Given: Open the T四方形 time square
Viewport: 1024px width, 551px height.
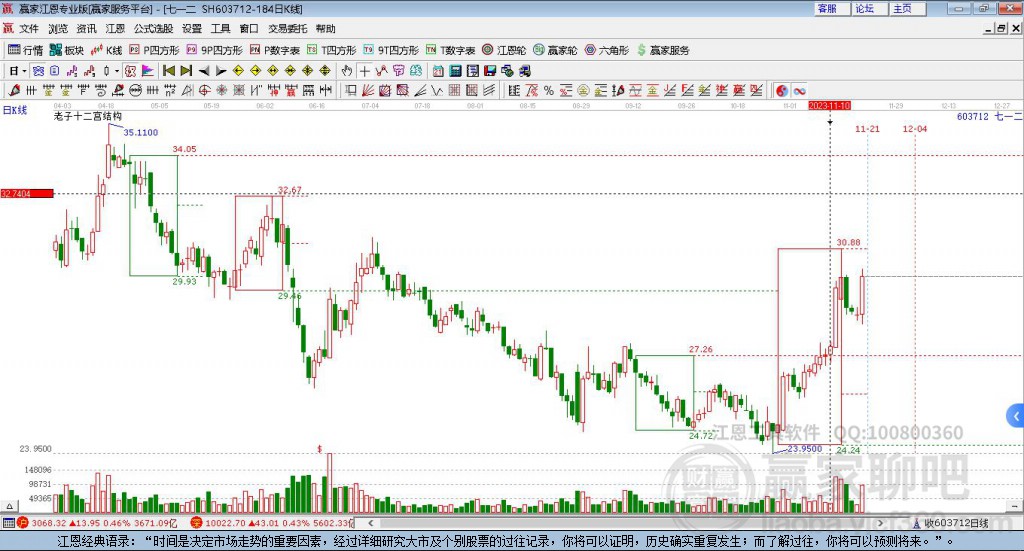Looking at the screenshot, I should coord(332,50).
